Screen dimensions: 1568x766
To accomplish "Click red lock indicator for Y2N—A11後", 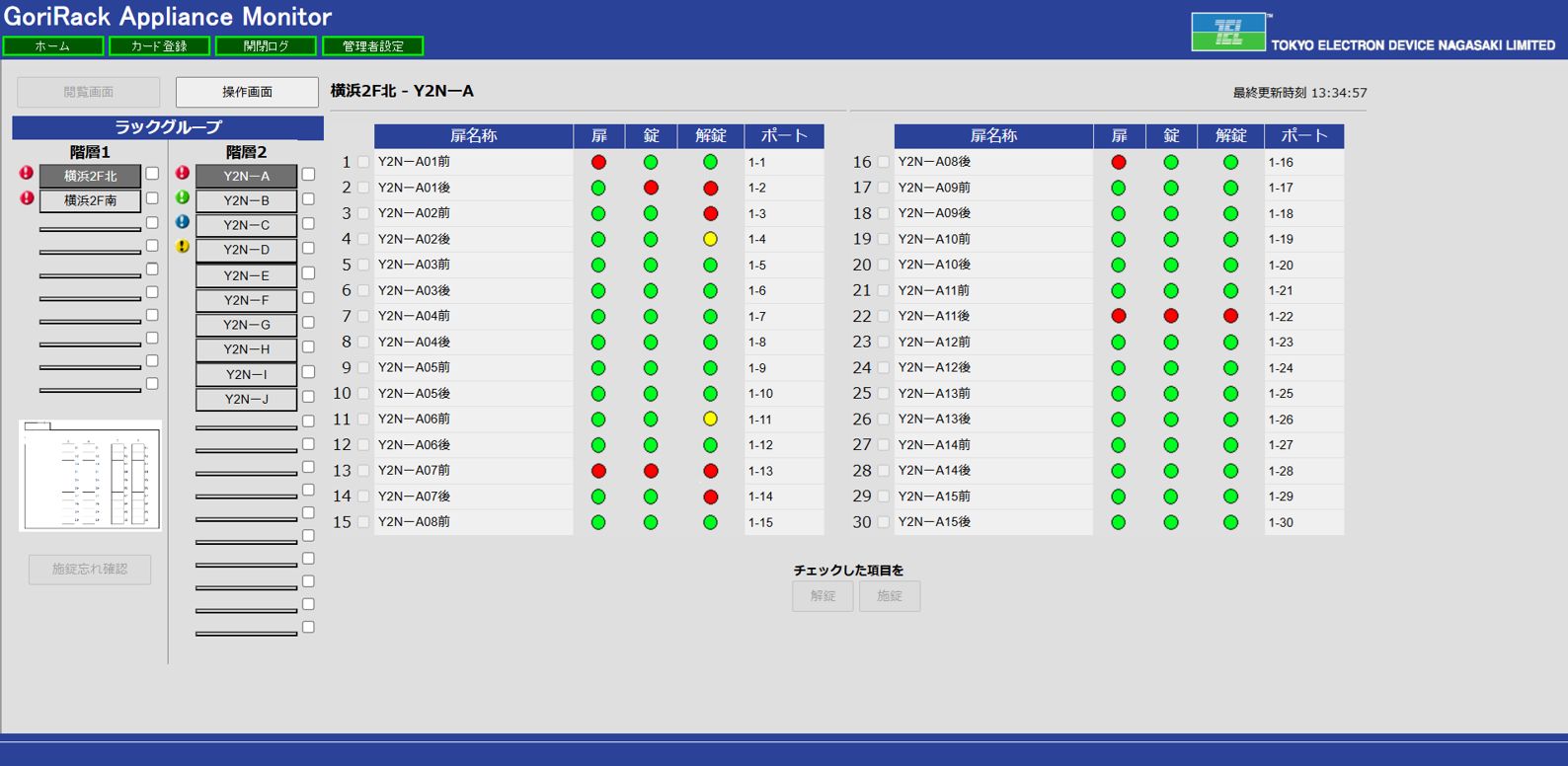I will coord(1170,316).
